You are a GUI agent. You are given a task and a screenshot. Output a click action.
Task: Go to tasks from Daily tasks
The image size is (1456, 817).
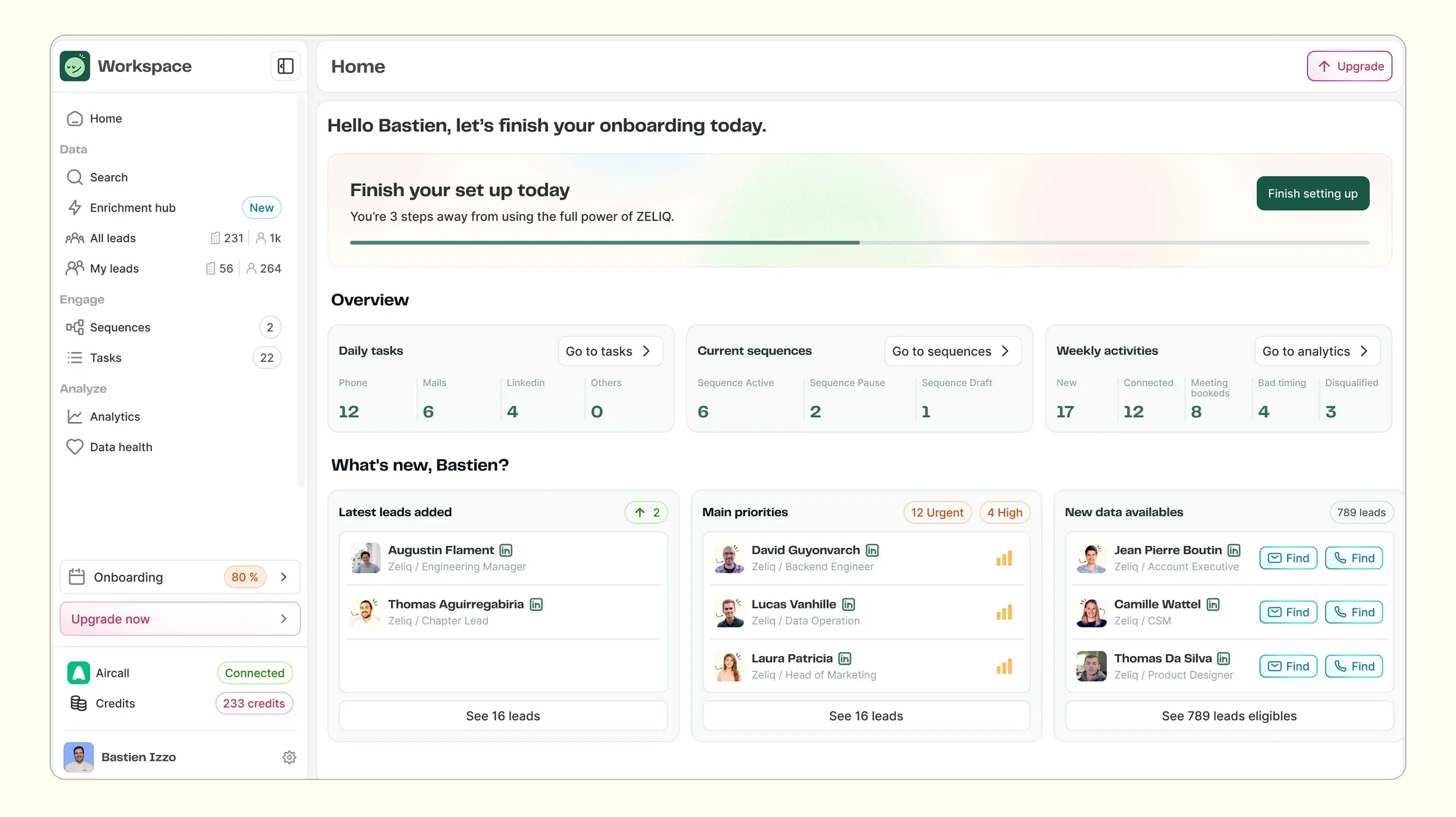click(609, 351)
